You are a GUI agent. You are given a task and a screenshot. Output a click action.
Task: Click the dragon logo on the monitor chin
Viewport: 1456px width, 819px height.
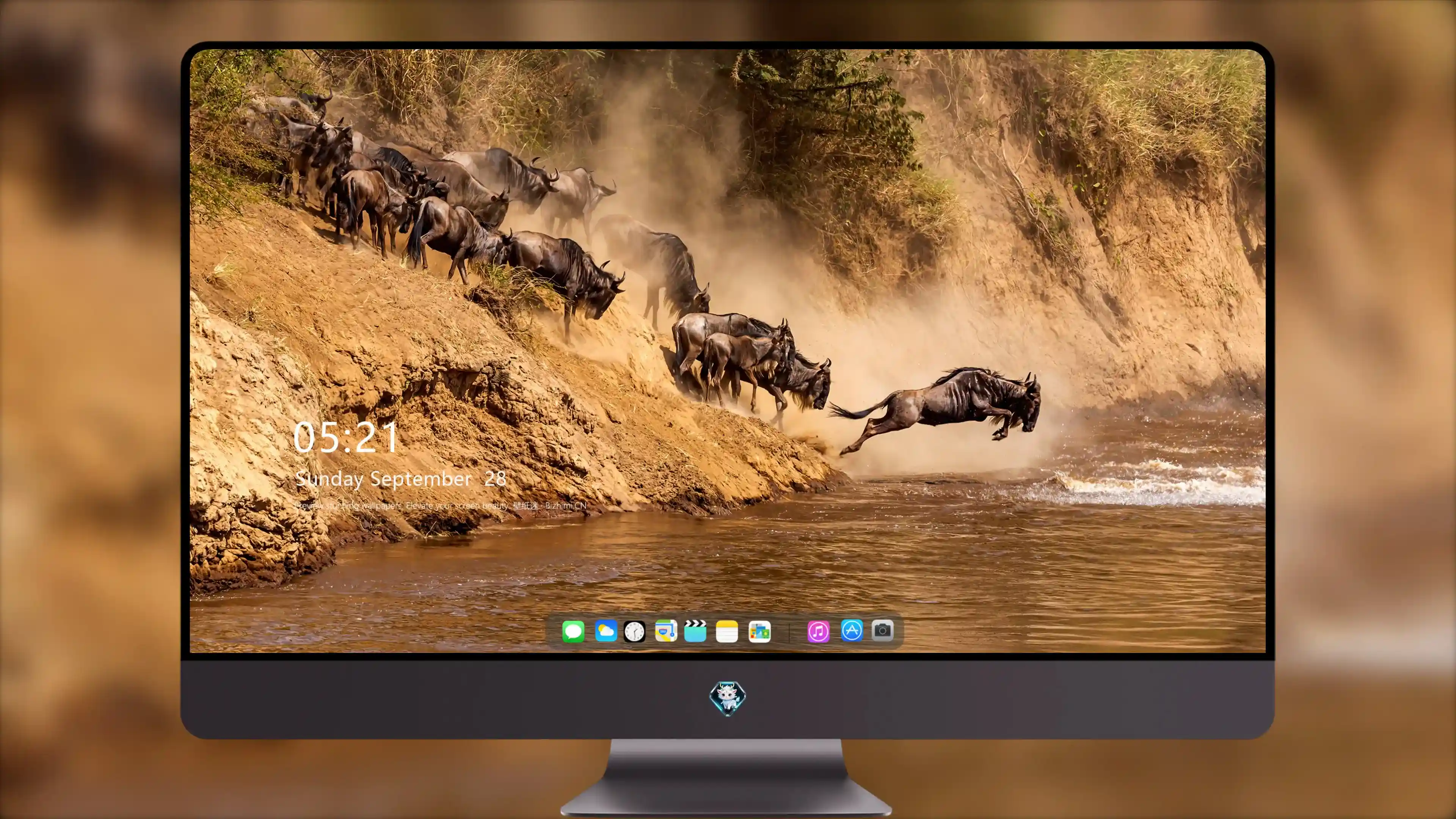pos(728,698)
